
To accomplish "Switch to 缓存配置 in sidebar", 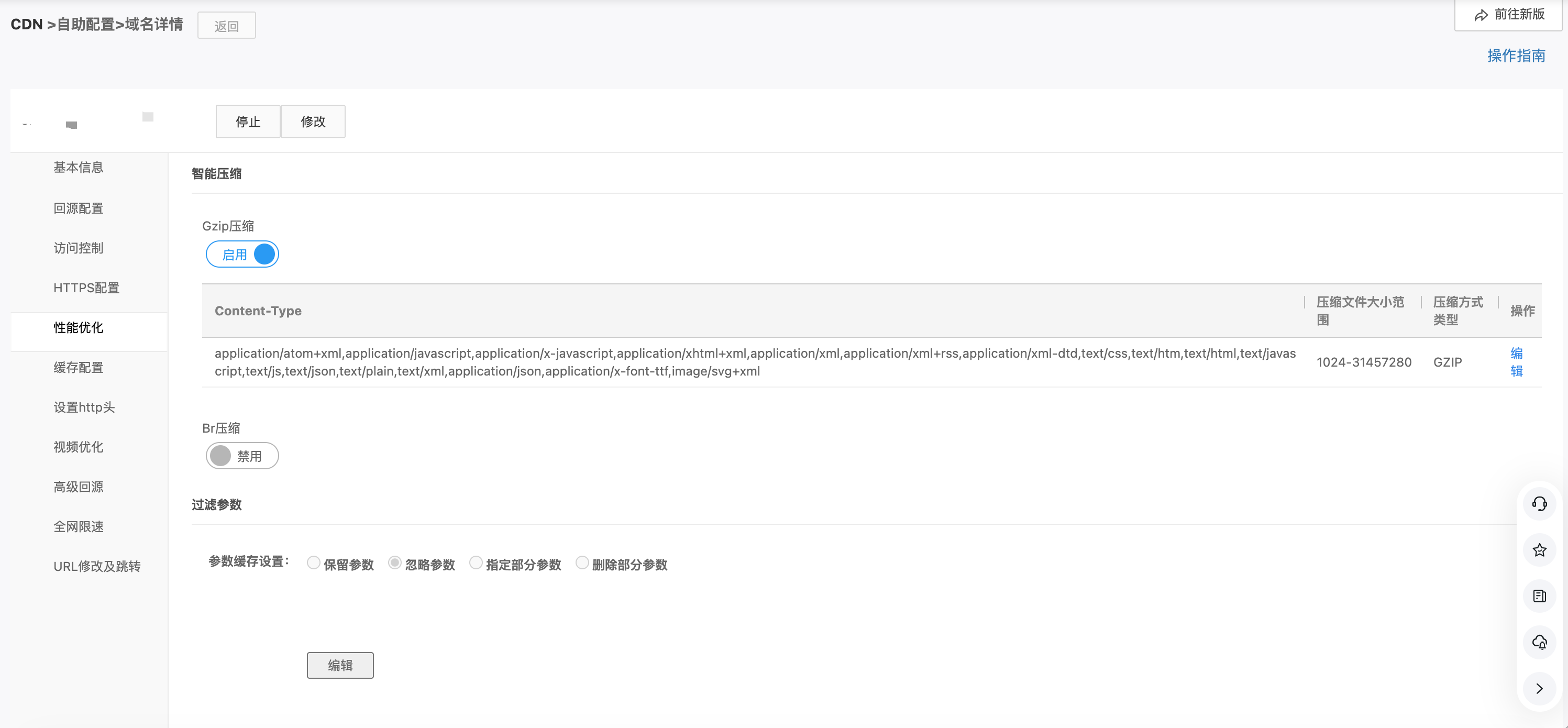I will click(79, 368).
